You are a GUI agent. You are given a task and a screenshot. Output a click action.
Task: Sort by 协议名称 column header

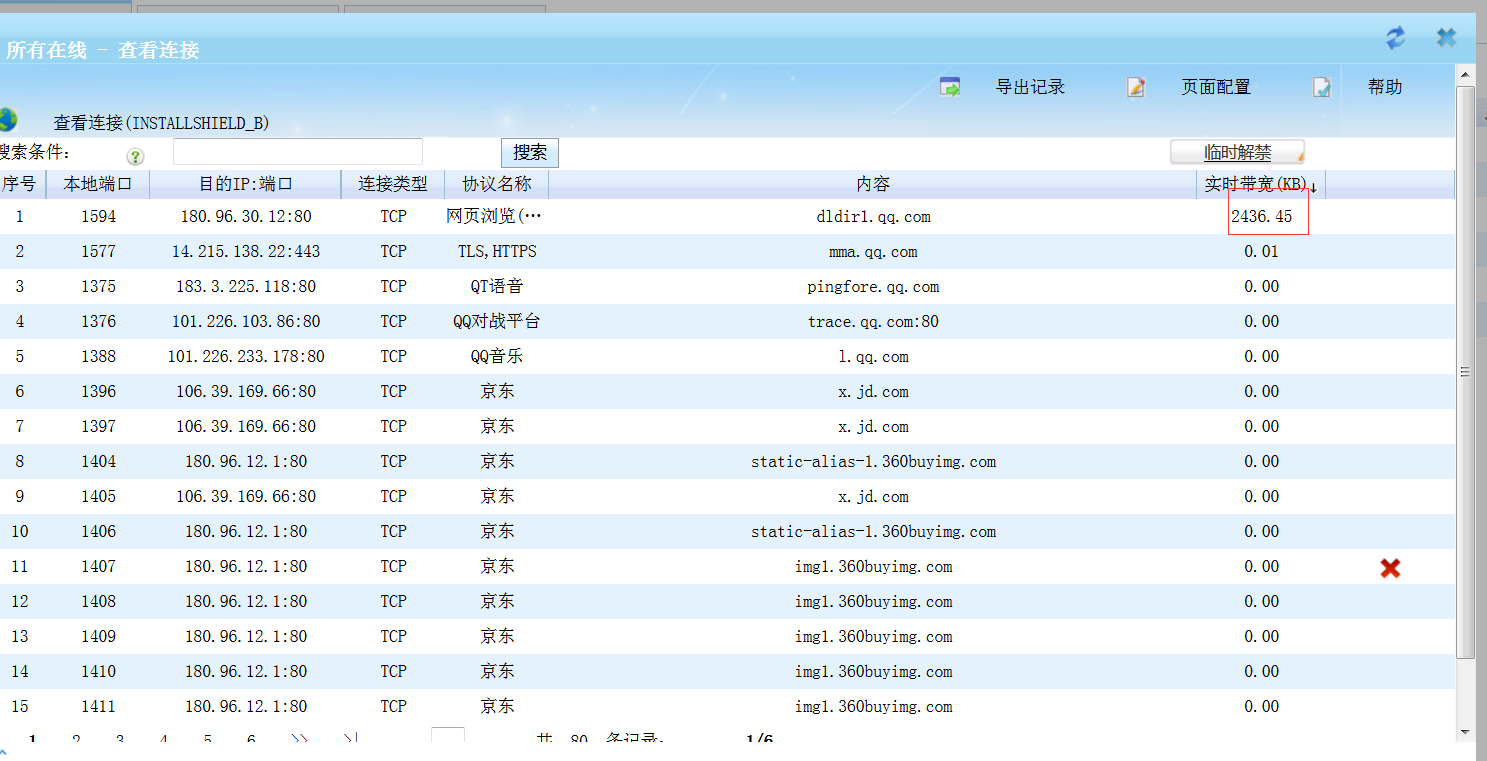coord(496,185)
